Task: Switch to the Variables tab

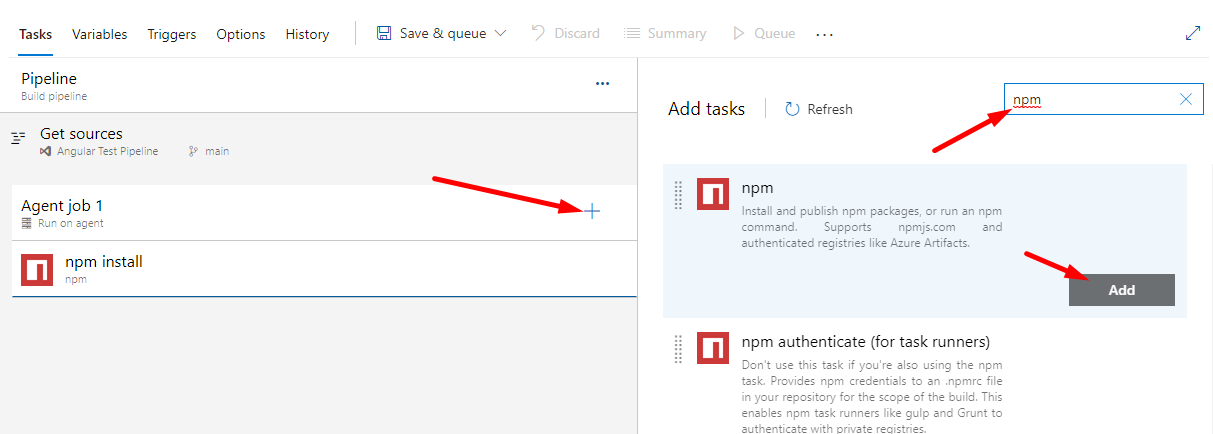Action: pyautogui.click(x=99, y=34)
